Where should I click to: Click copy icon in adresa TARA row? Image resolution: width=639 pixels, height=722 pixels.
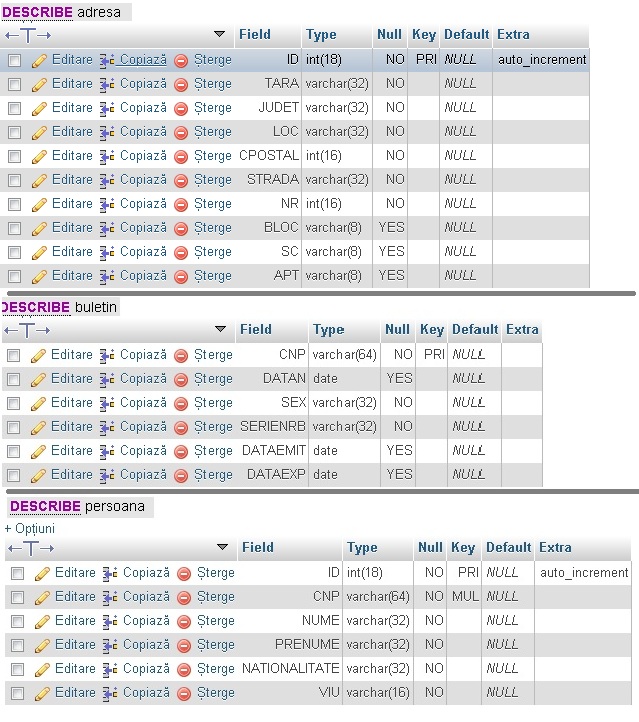click(x=107, y=85)
